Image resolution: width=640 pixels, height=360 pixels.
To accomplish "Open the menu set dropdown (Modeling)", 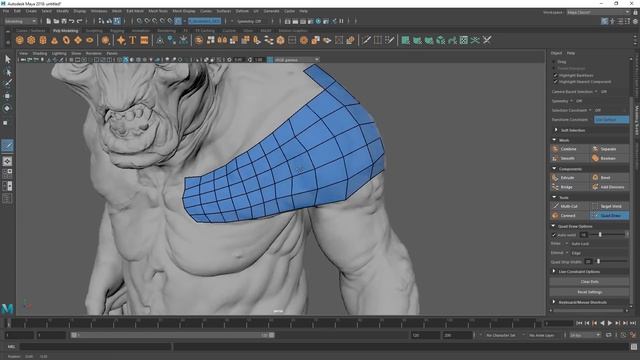I will point(20,21).
